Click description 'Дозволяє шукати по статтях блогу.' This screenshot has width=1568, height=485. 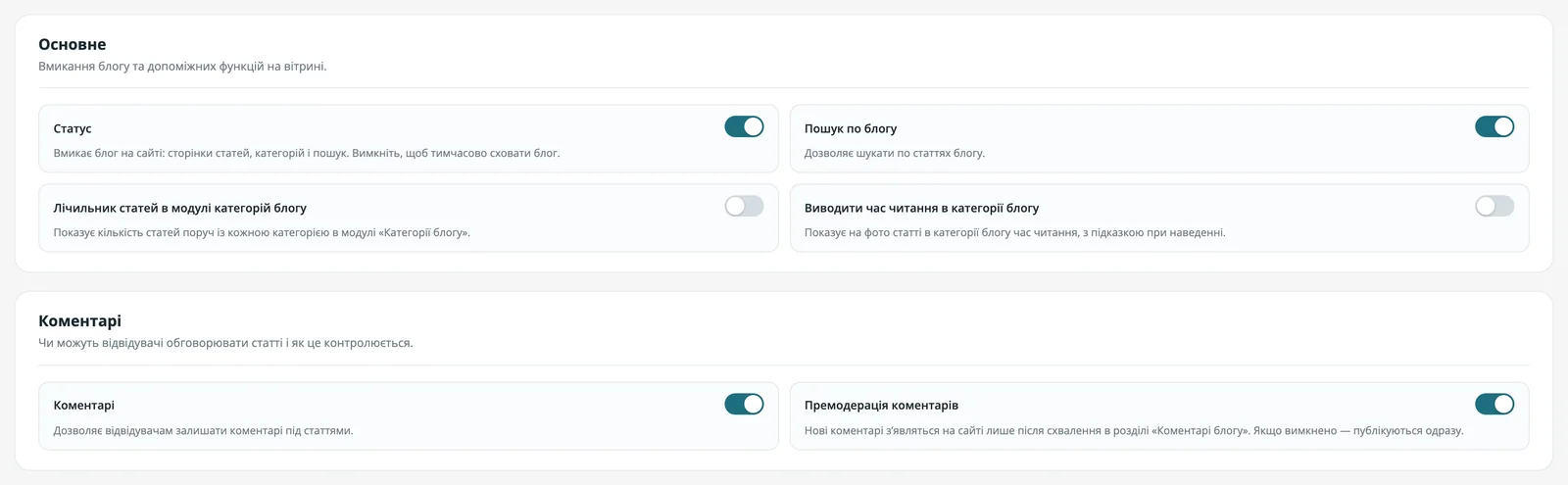pos(895,153)
